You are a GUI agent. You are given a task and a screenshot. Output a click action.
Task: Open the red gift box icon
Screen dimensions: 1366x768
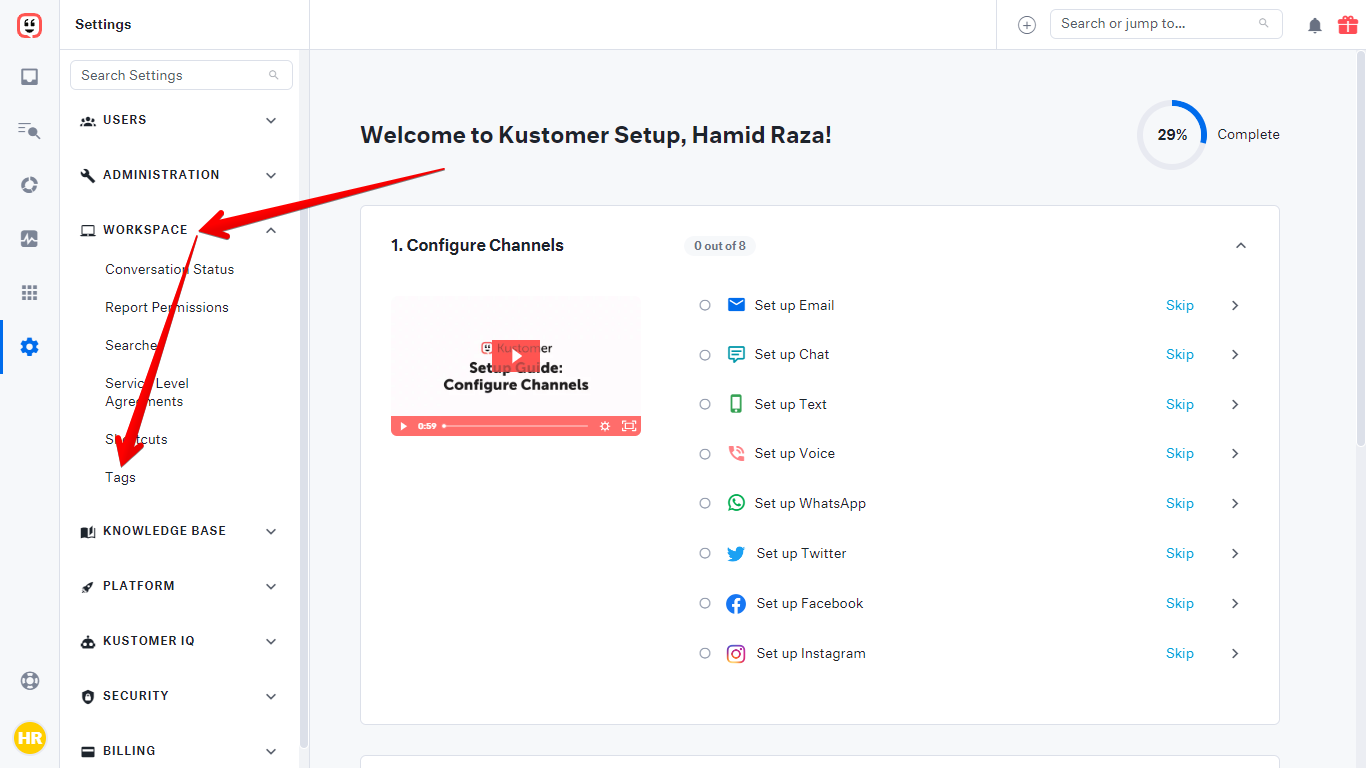point(1348,24)
